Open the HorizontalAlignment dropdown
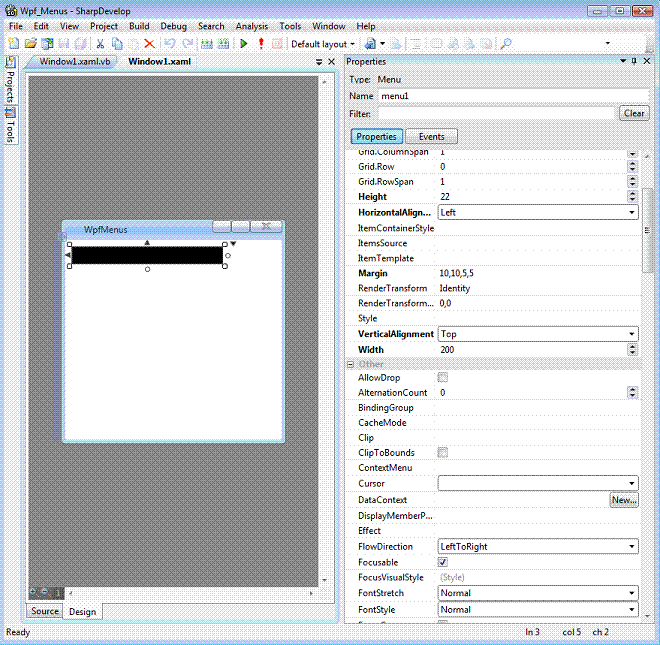660x645 pixels. pyautogui.click(x=632, y=213)
